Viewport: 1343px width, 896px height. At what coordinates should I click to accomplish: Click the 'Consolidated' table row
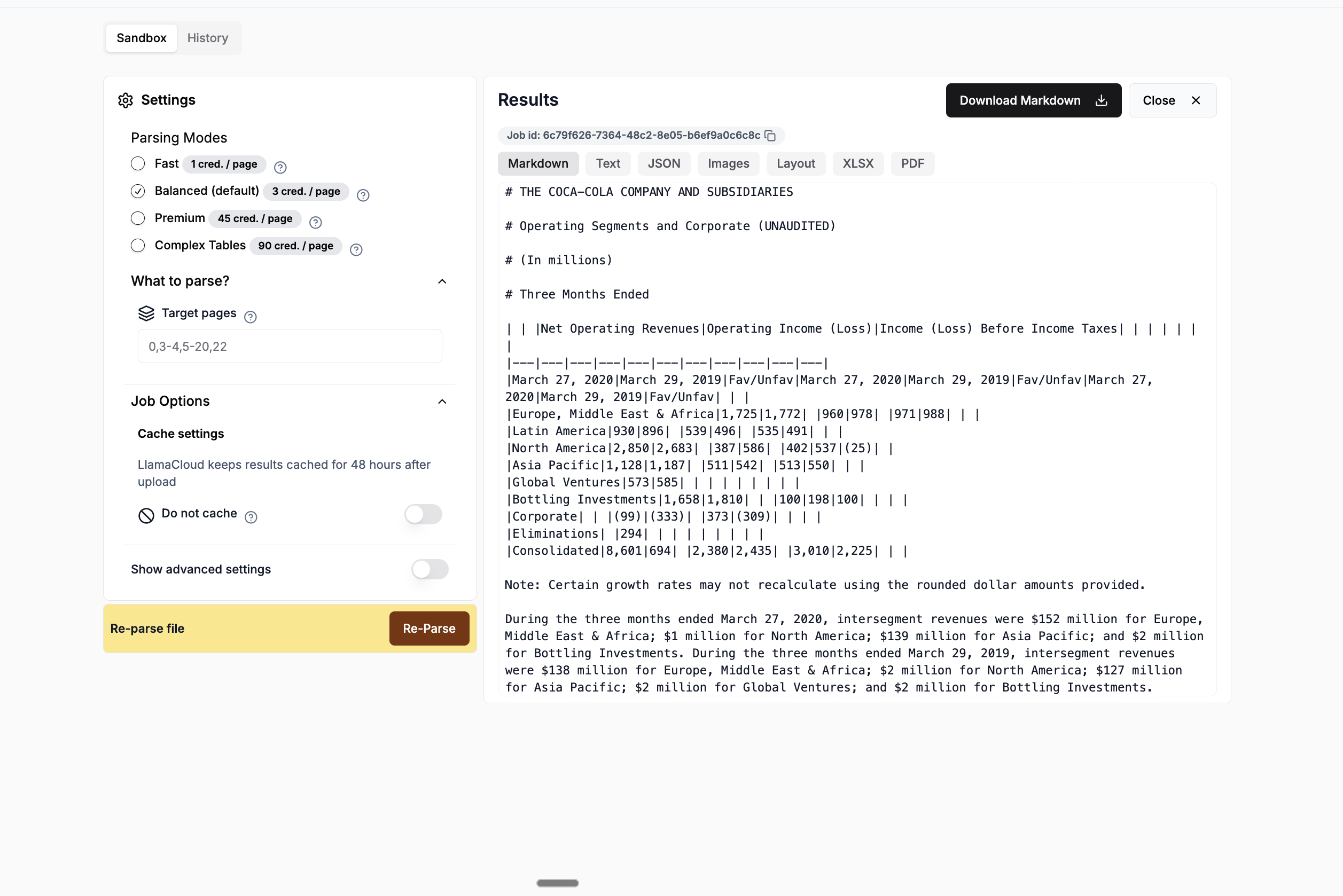click(x=707, y=552)
